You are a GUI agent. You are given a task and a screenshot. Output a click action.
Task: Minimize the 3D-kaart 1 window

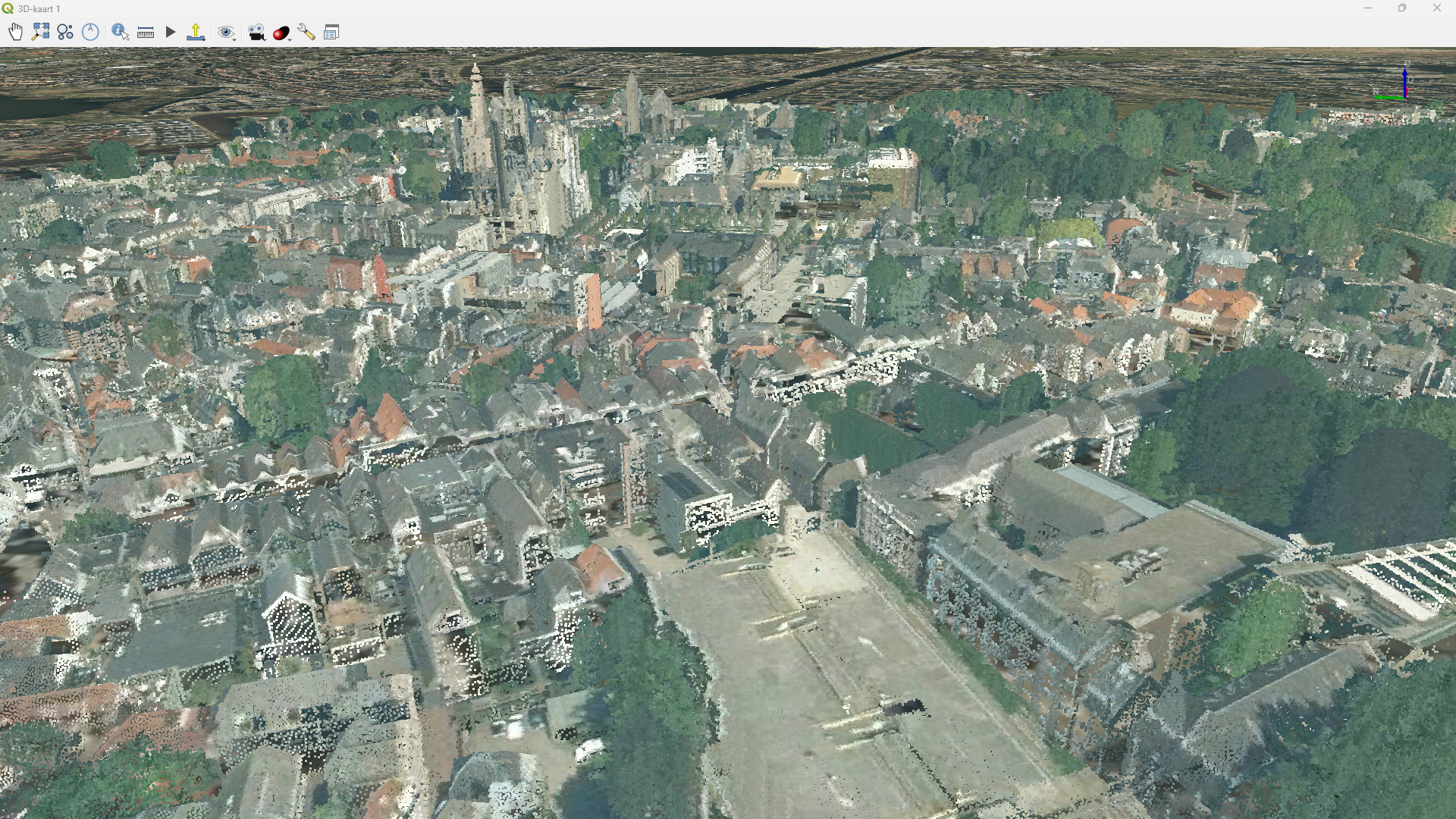tap(1367, 8)
